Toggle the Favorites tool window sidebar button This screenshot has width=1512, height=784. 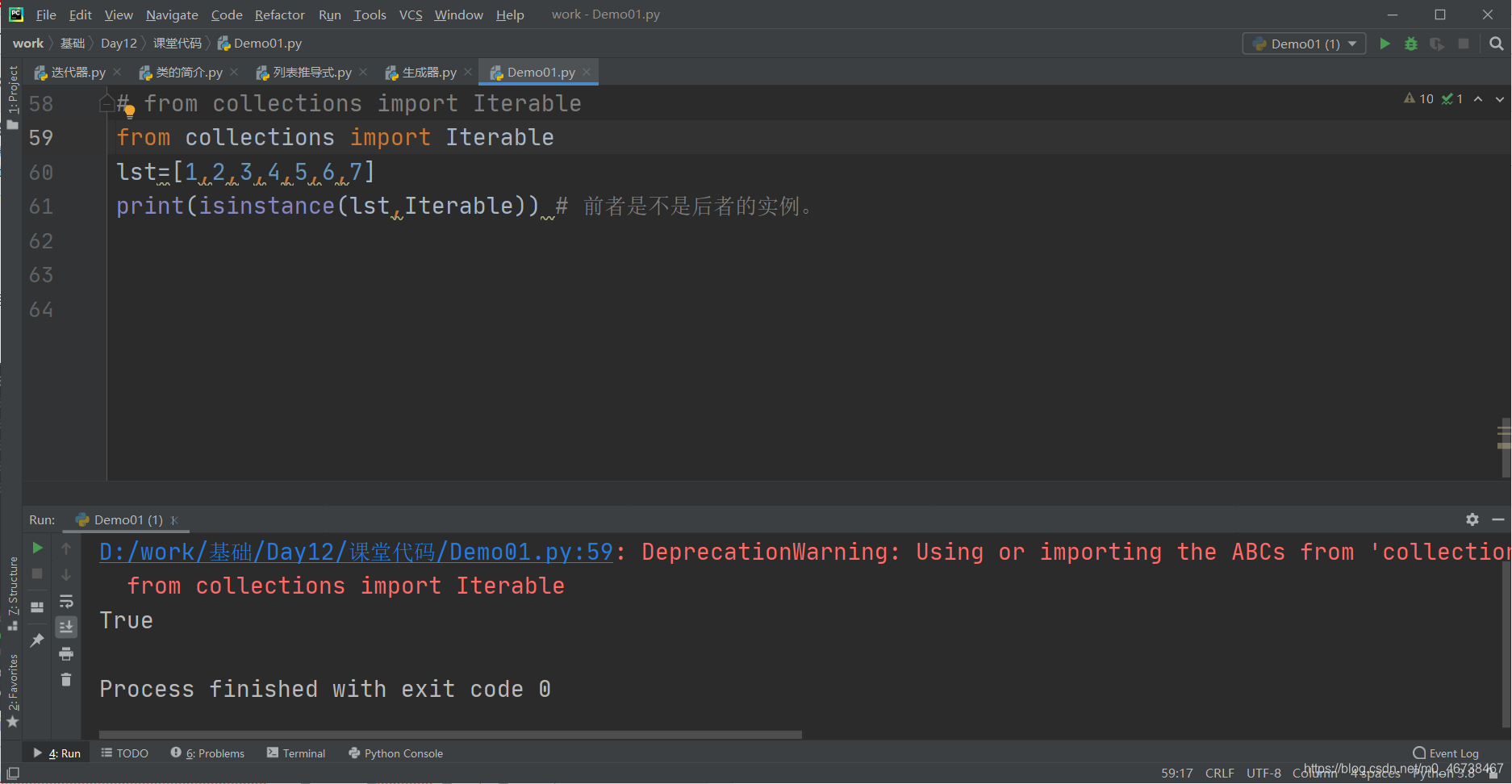pos(12,690)
